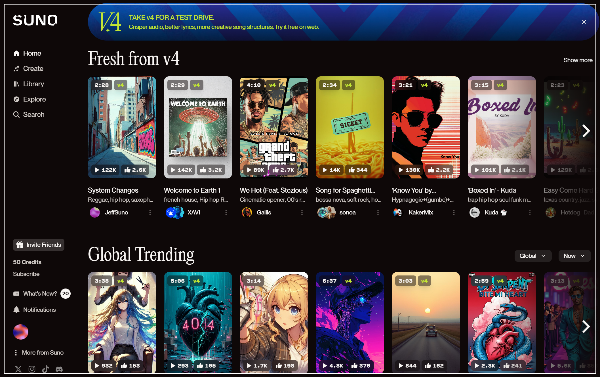Play the trending serpent heart cover

(x=502, y=322)
